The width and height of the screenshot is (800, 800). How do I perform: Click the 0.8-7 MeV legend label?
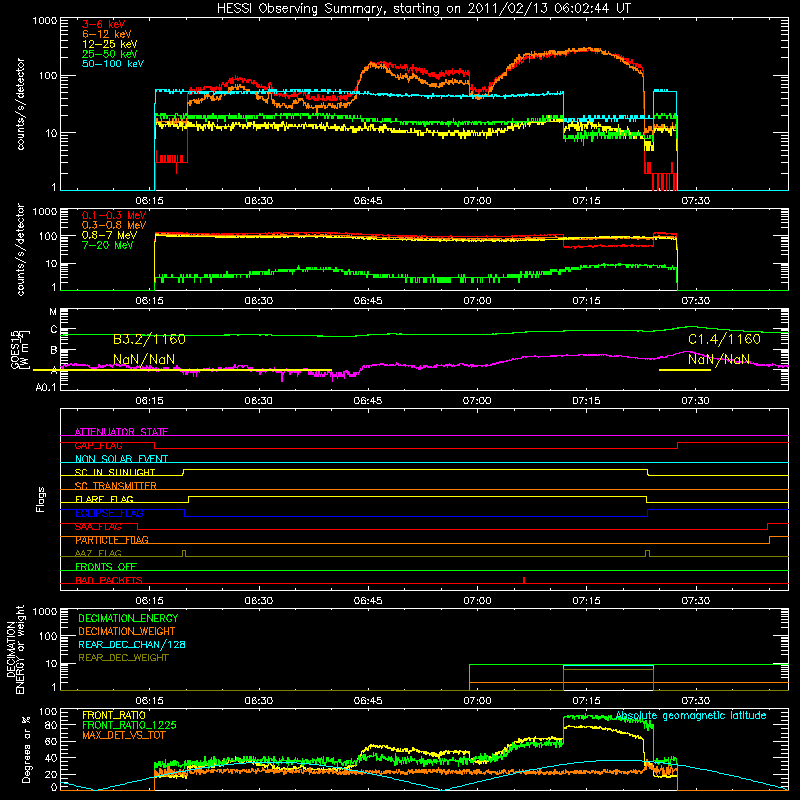pos(109,235)
